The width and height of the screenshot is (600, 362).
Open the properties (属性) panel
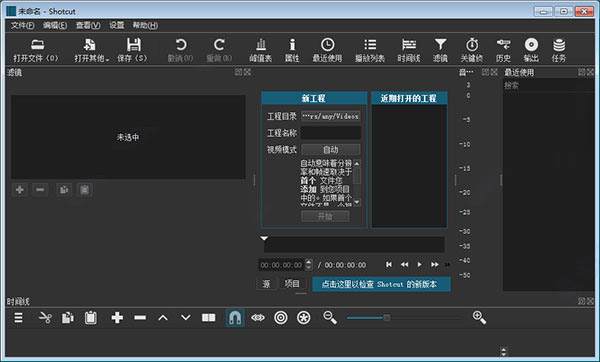point(292,51)
